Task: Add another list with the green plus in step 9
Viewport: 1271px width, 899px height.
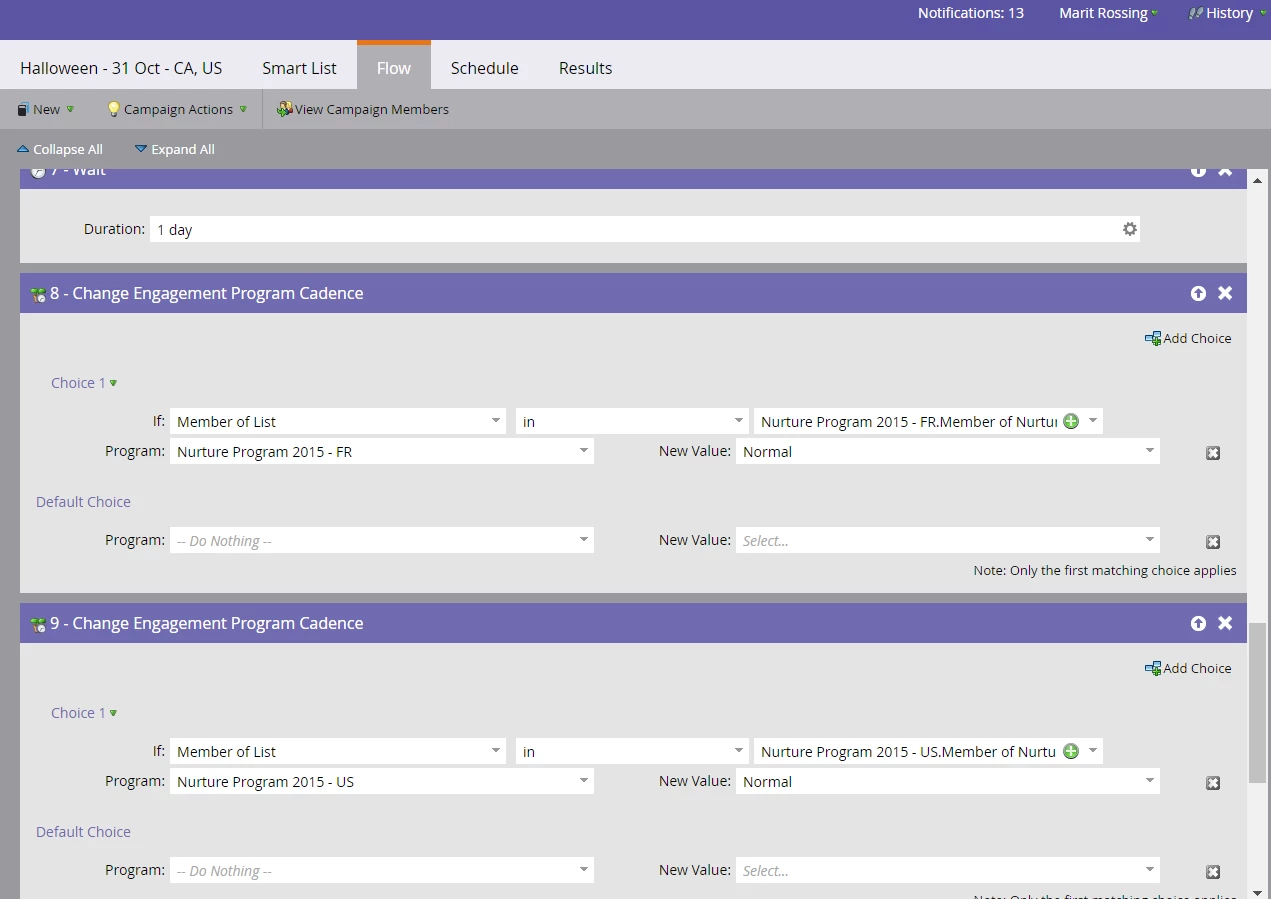Action: point(1071,751)
